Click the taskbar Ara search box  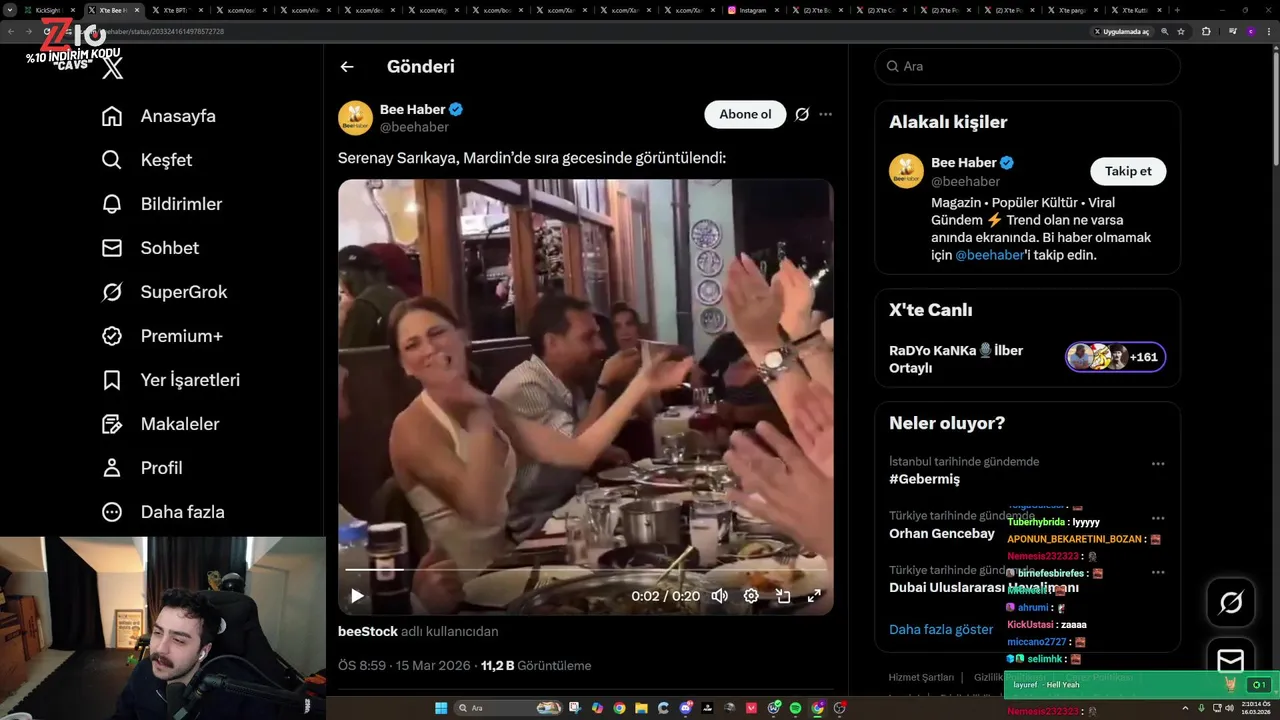[x=508, y=708]
